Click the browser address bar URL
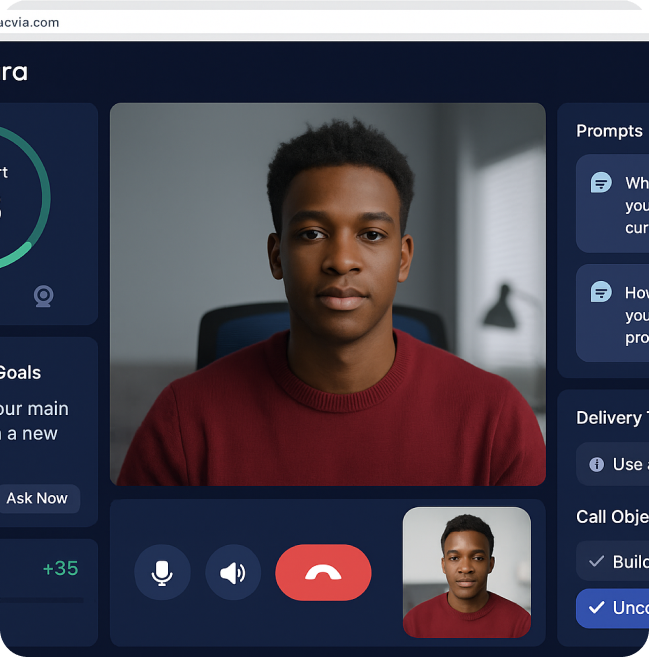The height and width of the screenshot is (657, 649). pyautogui.click(x=29, y=23)
